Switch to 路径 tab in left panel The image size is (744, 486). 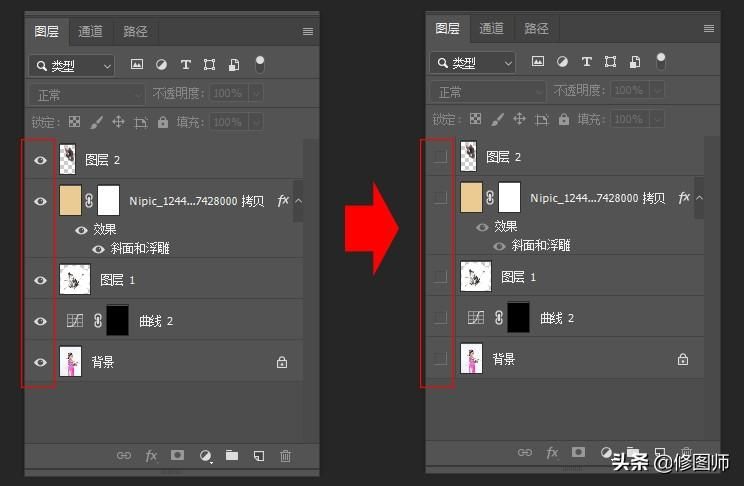pyautogui.click(x=135, y=31)
